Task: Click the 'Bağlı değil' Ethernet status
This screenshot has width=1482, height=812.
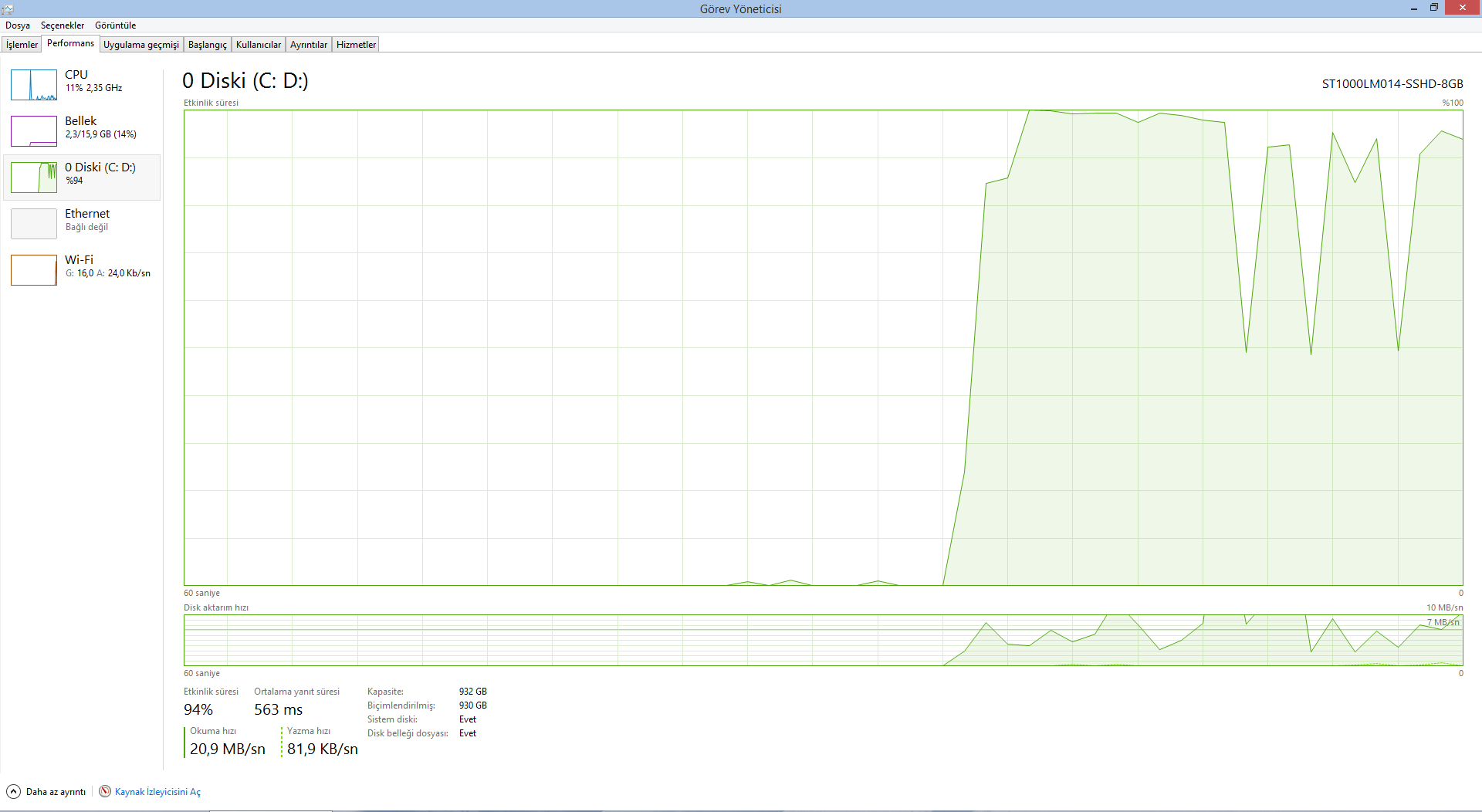Action: pyautogui.click(x=86, y=227)
